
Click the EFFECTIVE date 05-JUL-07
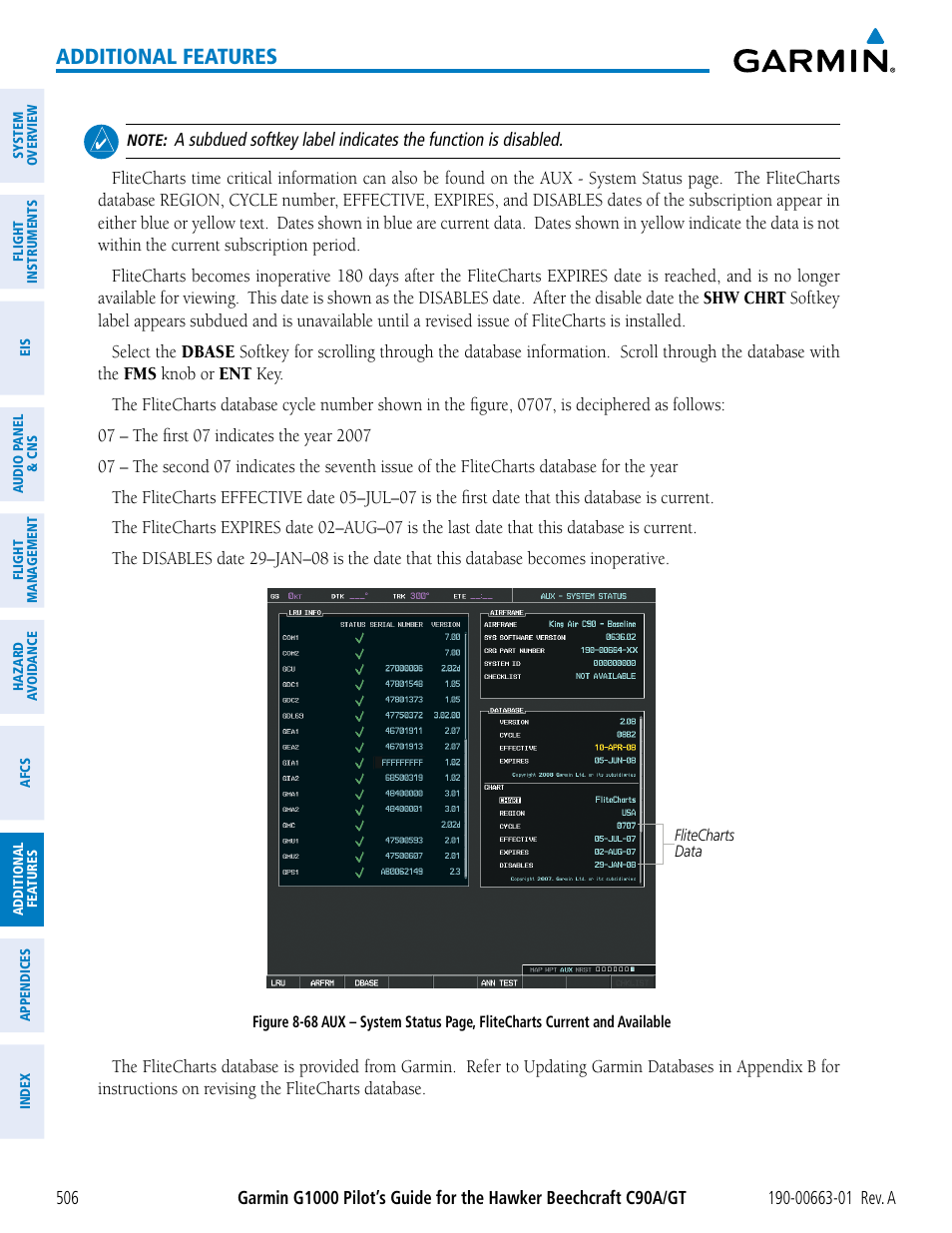(615, 840)
